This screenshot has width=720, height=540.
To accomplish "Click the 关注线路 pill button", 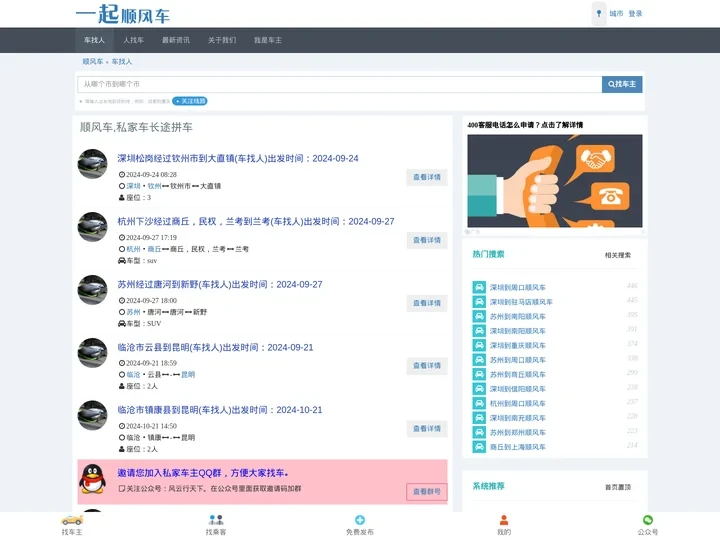I will (x=190, y=101).
